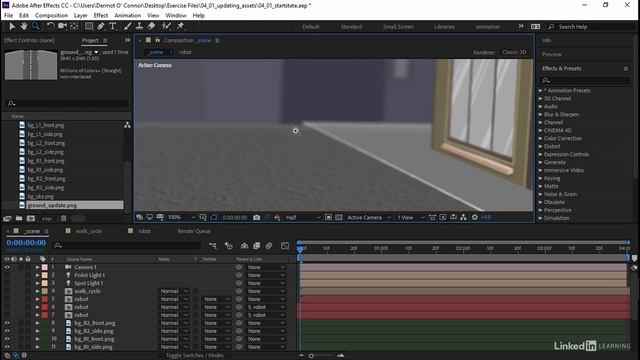Take a snapshot with camera icon
Screen dimensions: 640x360
[256, 218]
